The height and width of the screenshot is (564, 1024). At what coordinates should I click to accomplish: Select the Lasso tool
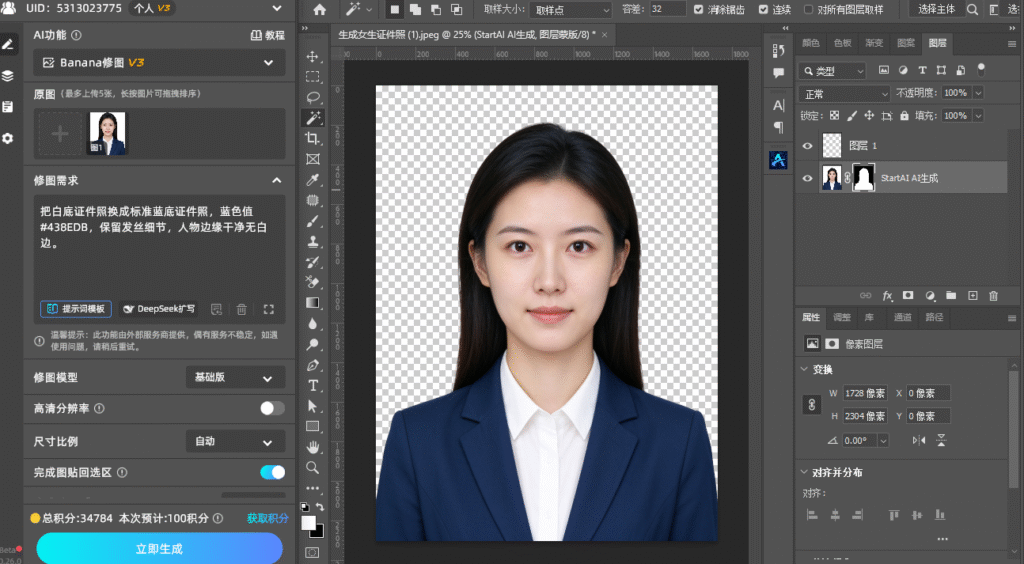pos(313,97)
